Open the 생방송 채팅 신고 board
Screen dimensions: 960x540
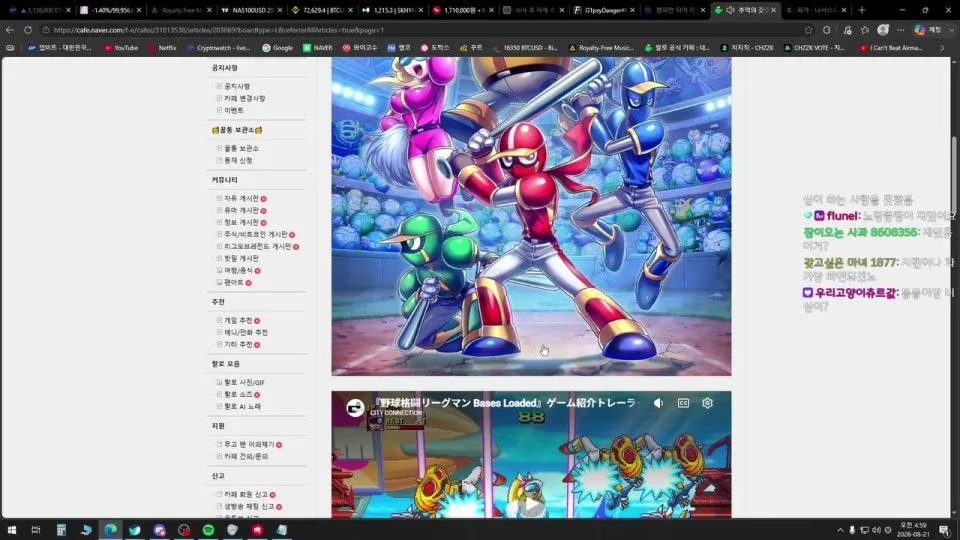(248, 506)
